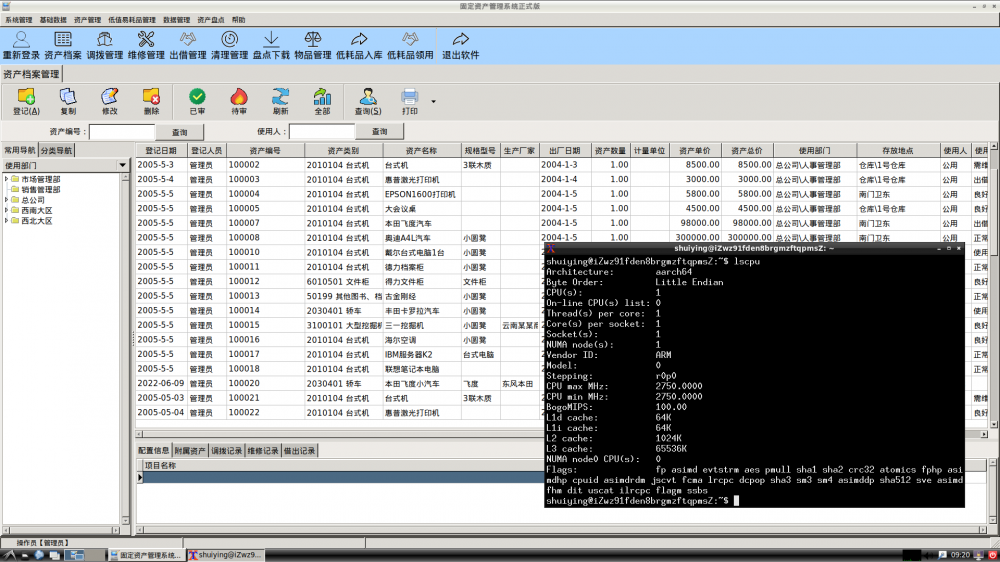1000x562 pixels.
Task: Click 低耗品入库 consumables stock-in icon
Action: click(359, 45)
